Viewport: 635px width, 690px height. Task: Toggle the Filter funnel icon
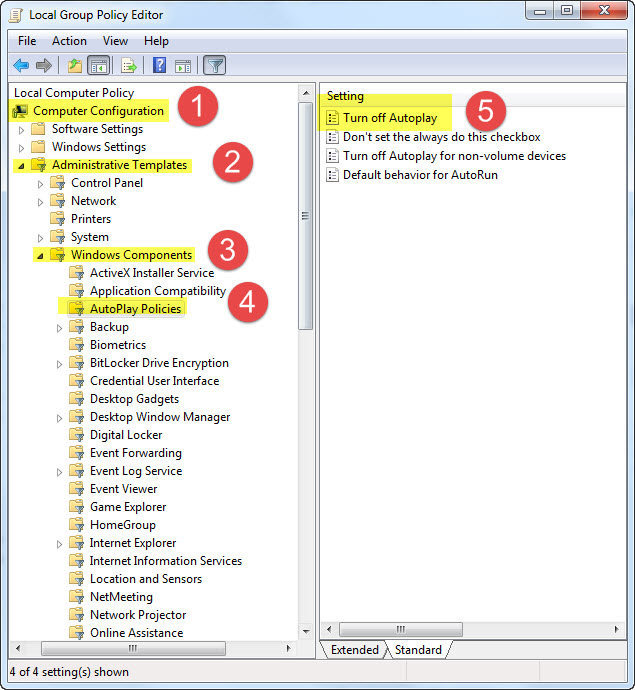point(214,66)
